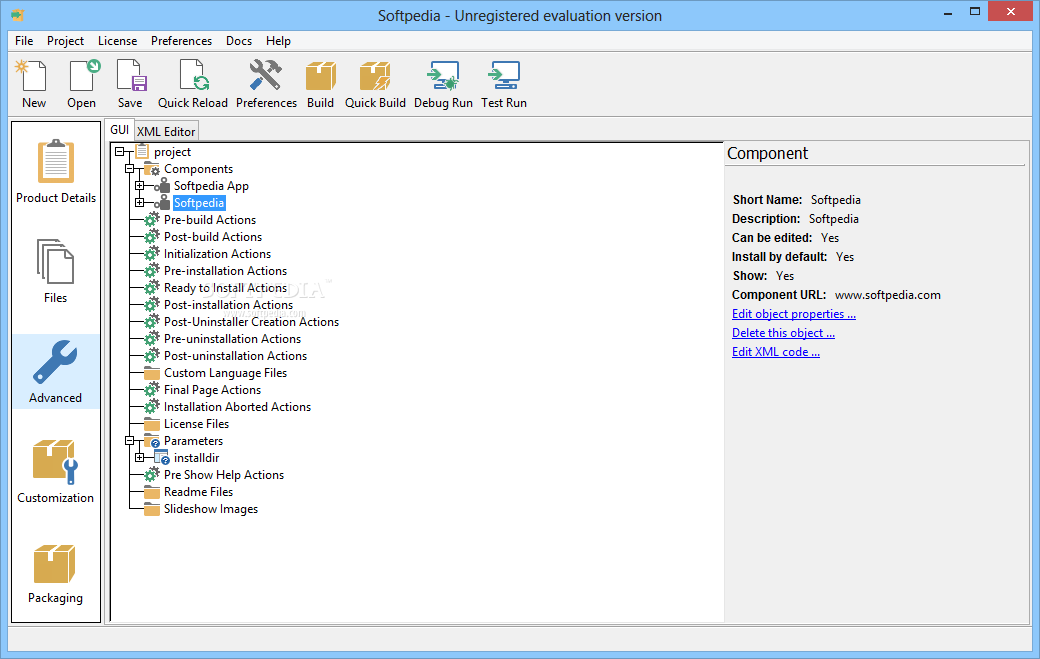
Task: Select the Advanced wrench section
Action: [x=56, y=371]
